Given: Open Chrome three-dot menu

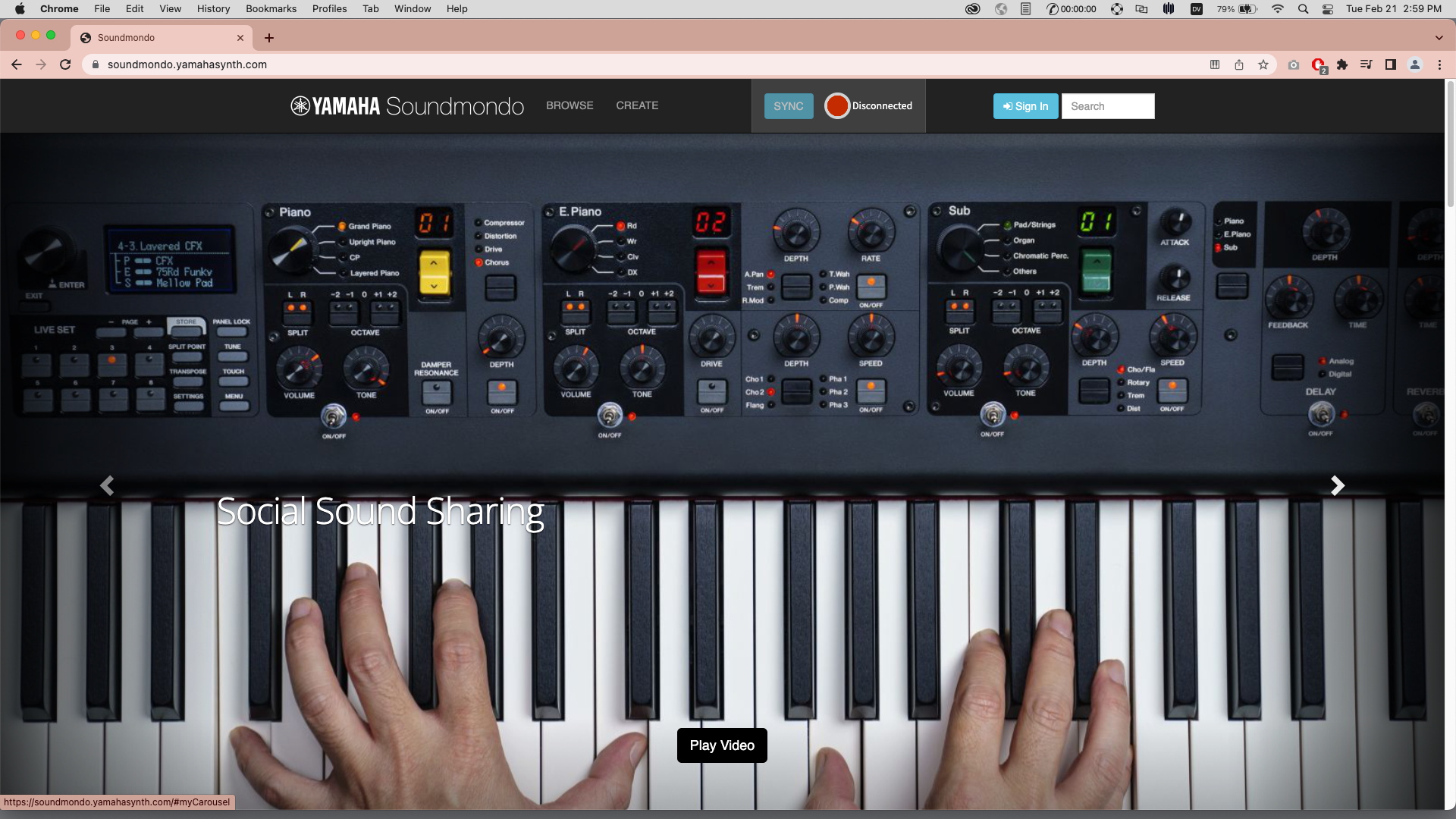Looking at the screenshot, I should click(x=1439, y=64).
